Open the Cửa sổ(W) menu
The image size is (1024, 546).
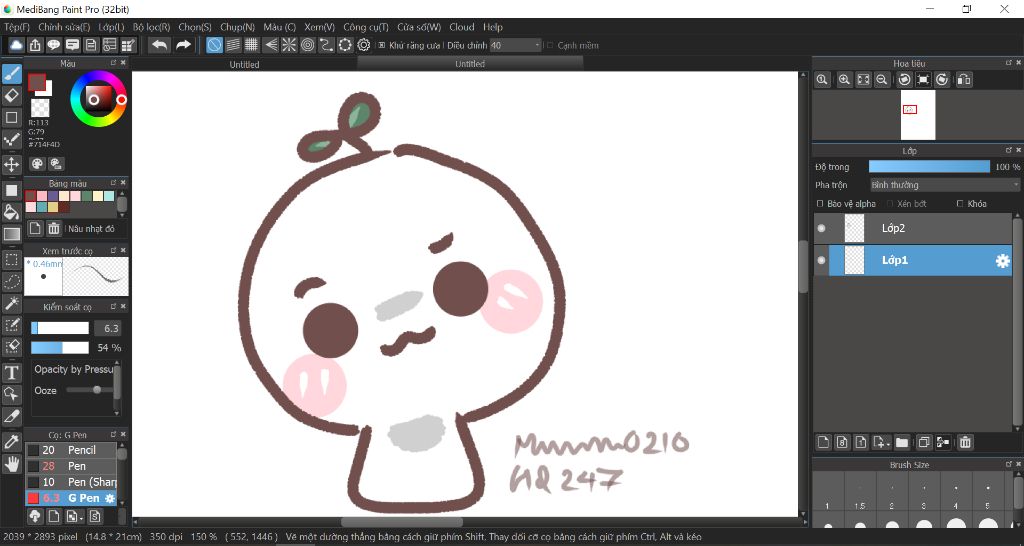pos(419,27)
